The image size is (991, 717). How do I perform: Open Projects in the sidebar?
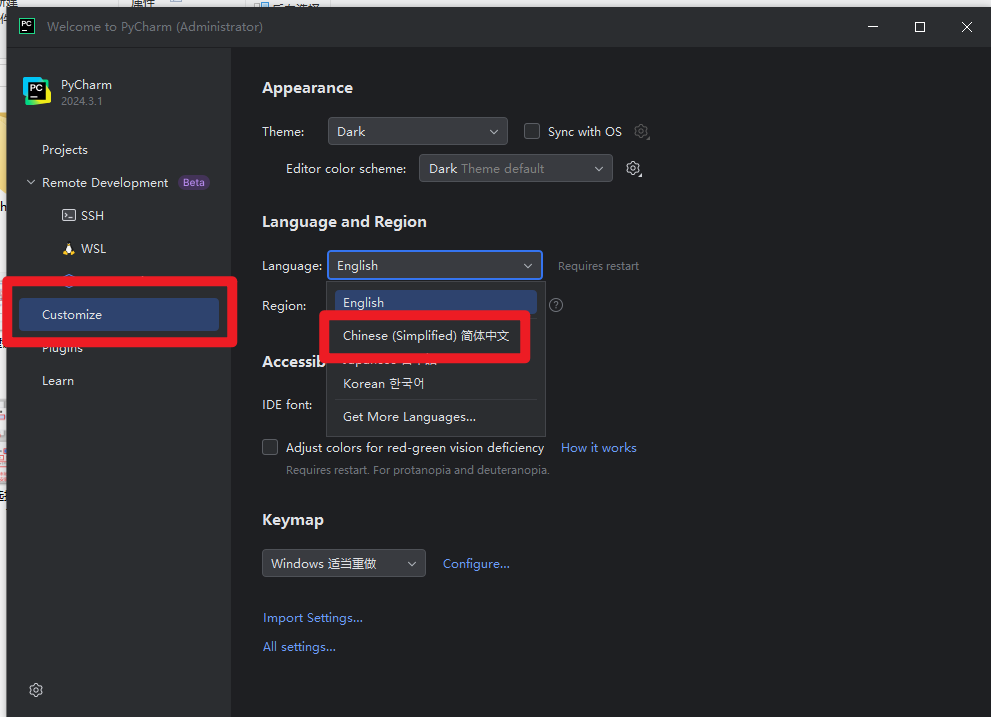pos(65,150)
